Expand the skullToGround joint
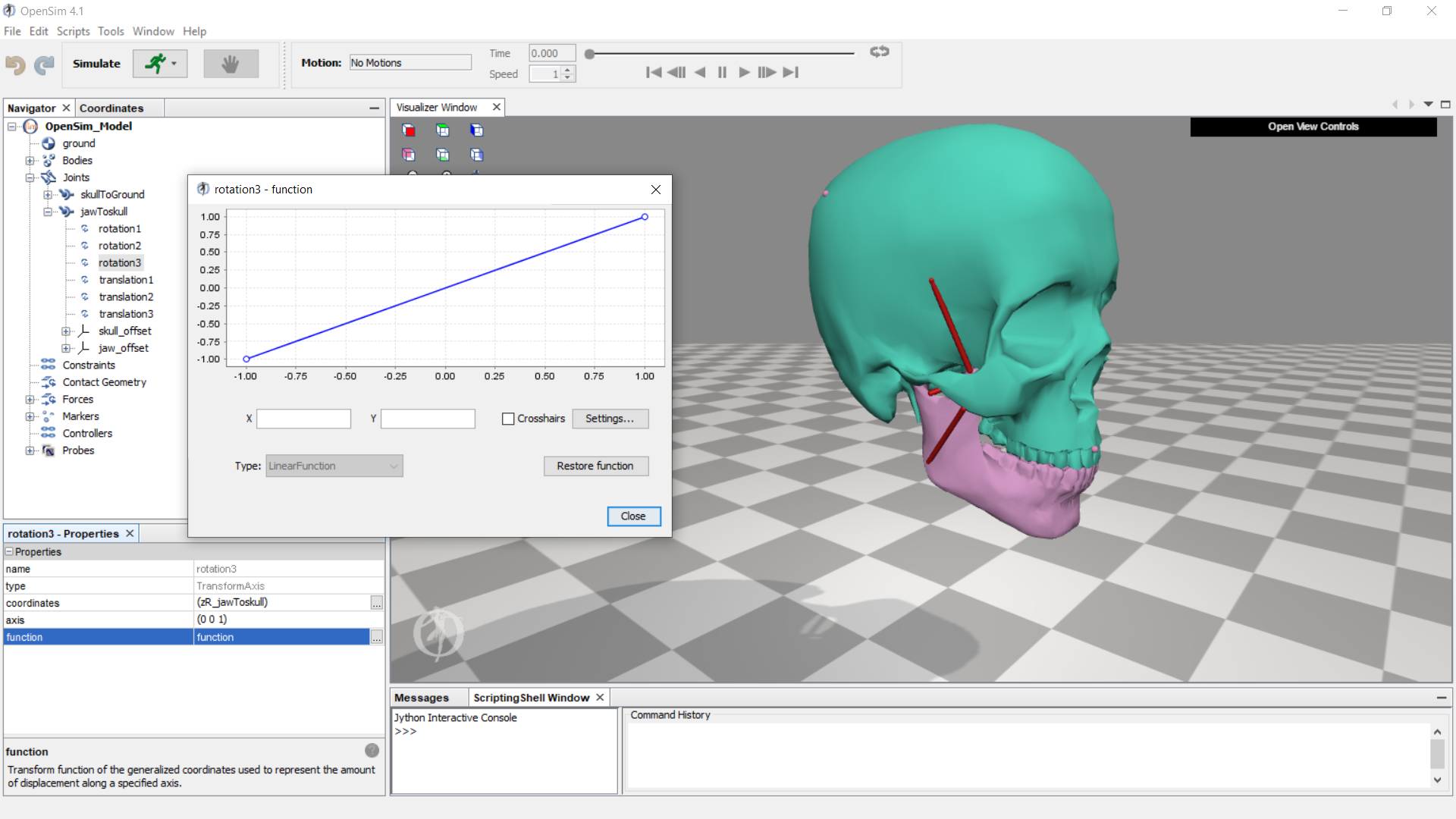The height and width of the screenshot is (819, 1456). pos(48,195)
